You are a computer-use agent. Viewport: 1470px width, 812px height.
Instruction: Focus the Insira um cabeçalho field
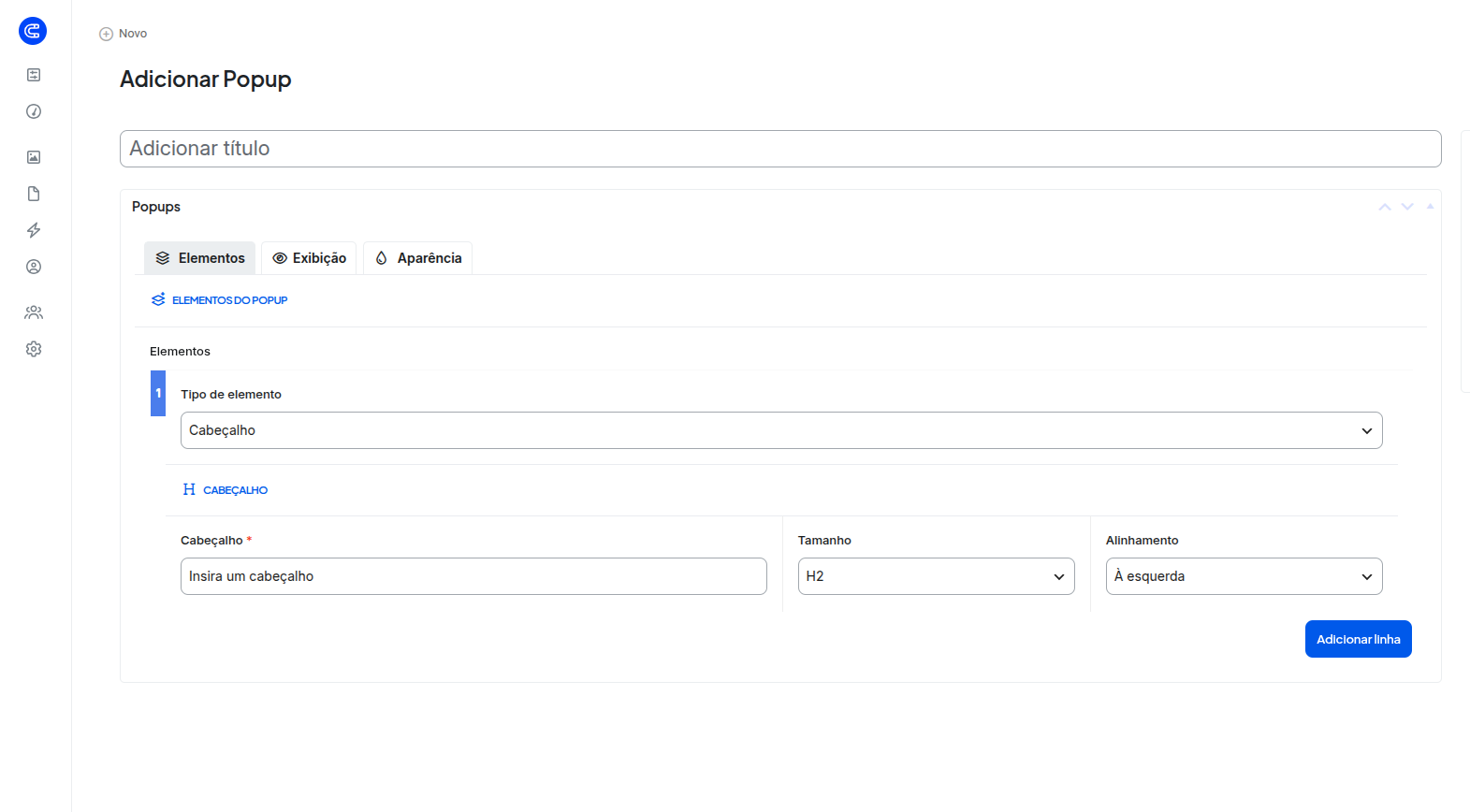[473, 576]
